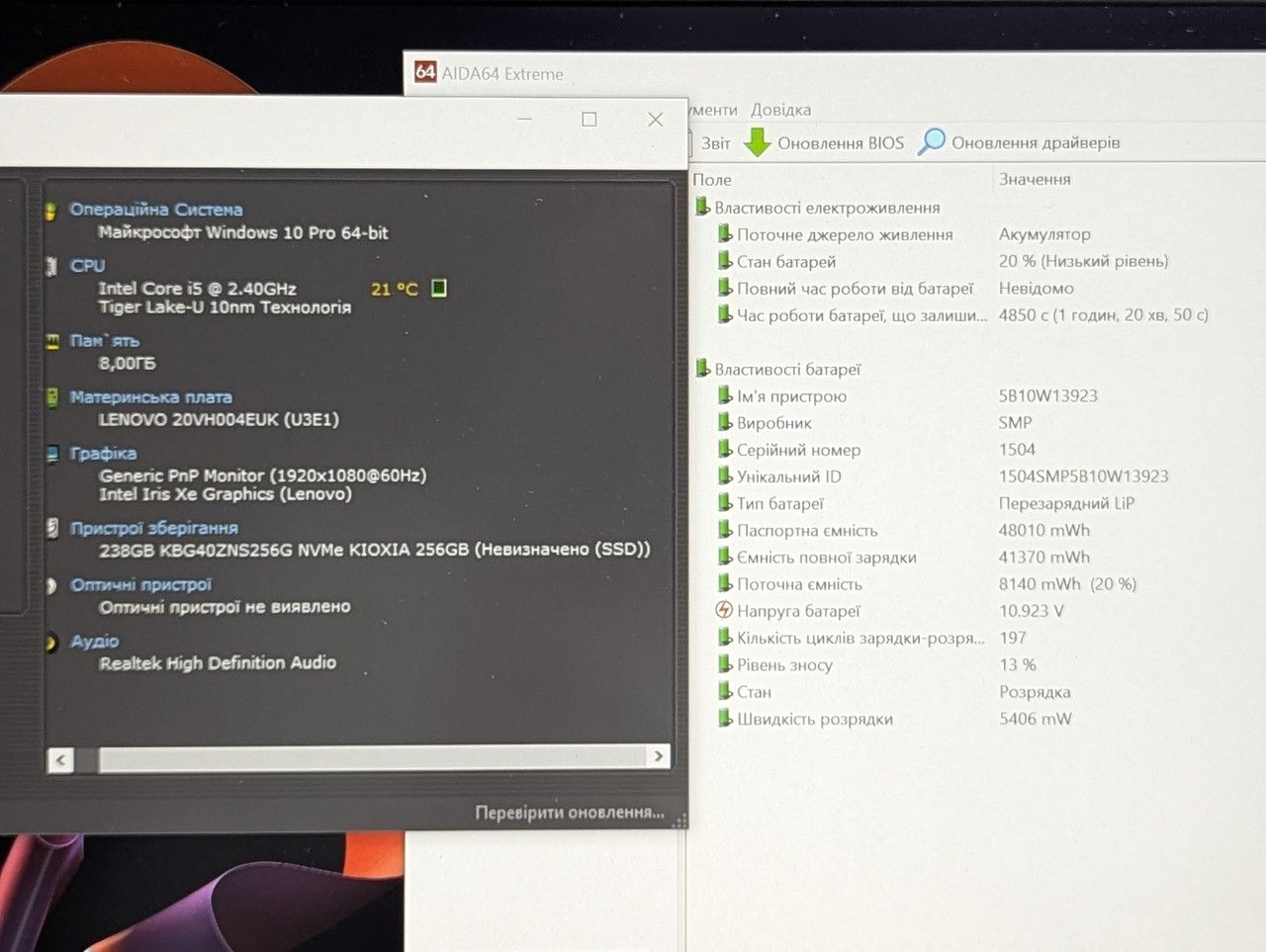
Task: Click the green CPU temperature indicator square
Action: click(439, 288)
